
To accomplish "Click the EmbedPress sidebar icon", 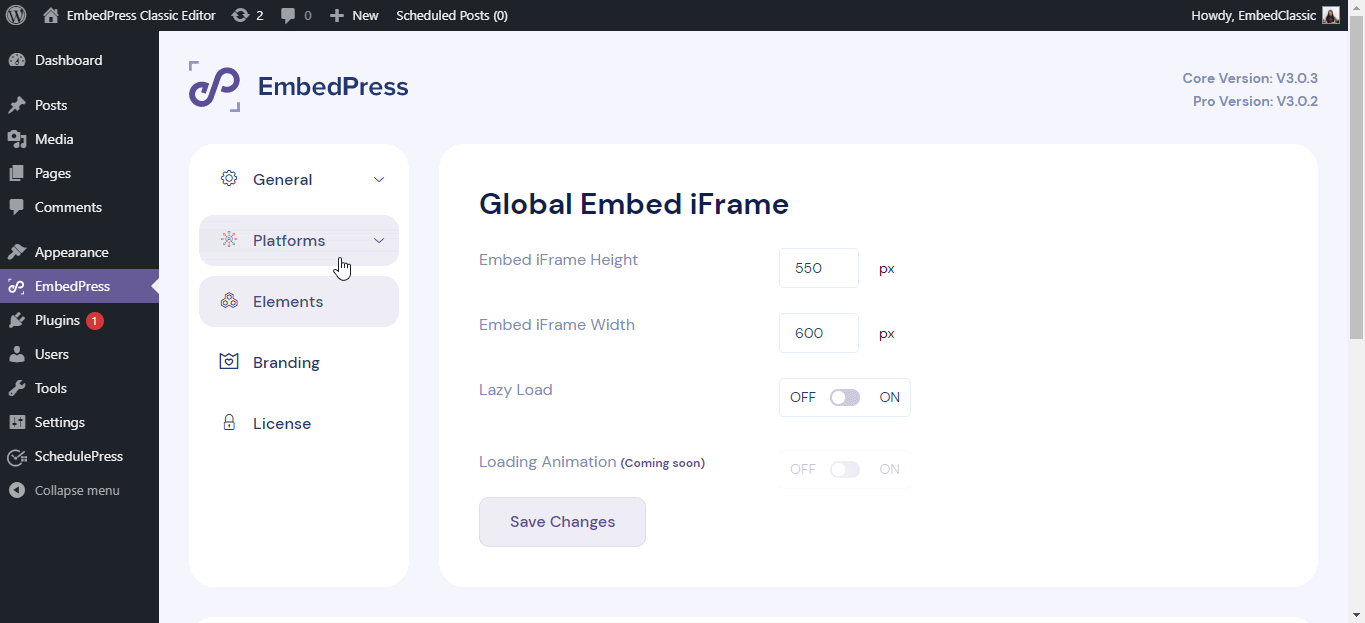I will tap(17, 286).
